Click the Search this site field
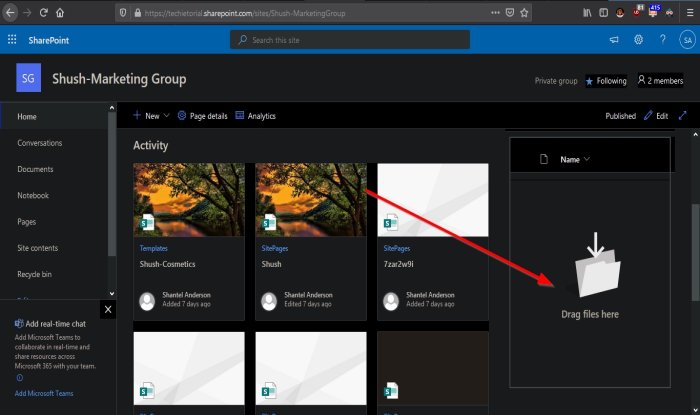Image resolution: width=700 pixels, height=415 pixels. click(350, 40)
